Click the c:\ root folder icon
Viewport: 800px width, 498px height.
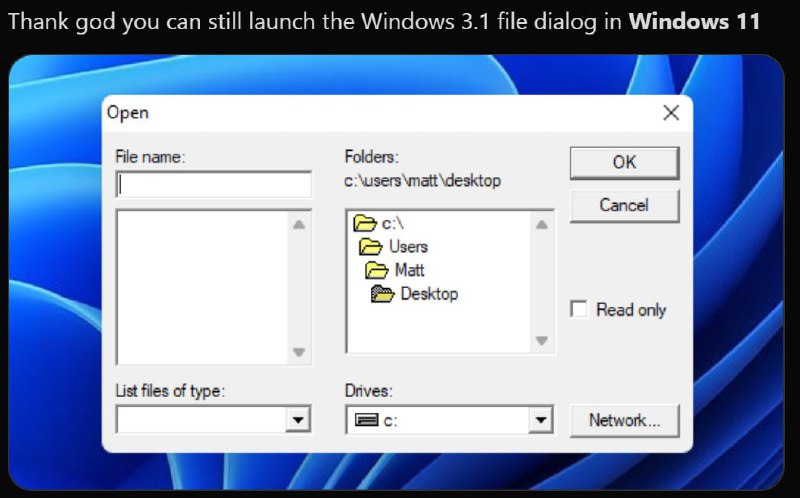click(x=364, y=223)
